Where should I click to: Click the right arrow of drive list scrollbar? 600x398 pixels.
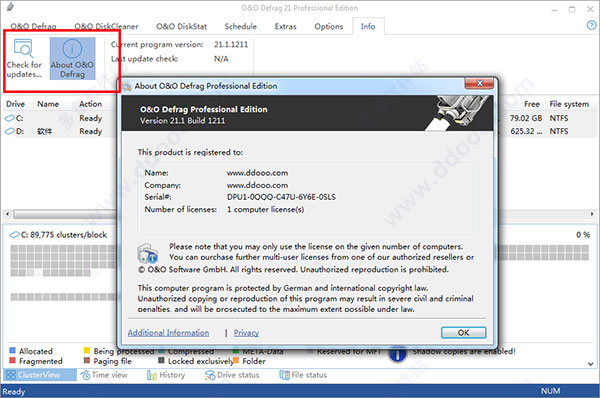592,214
